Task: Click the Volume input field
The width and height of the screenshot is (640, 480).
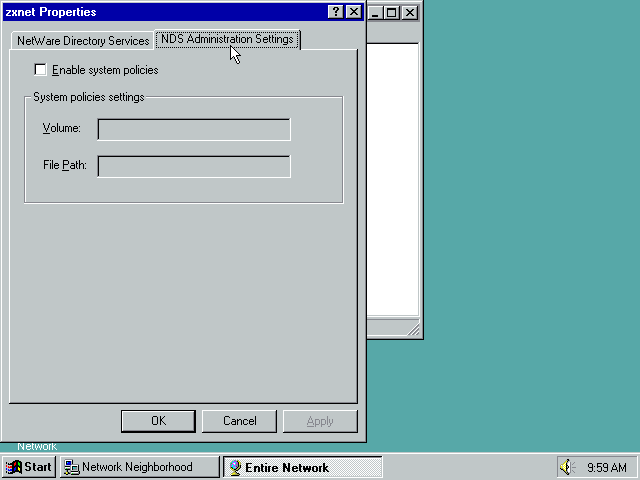Action: point(194,129)
